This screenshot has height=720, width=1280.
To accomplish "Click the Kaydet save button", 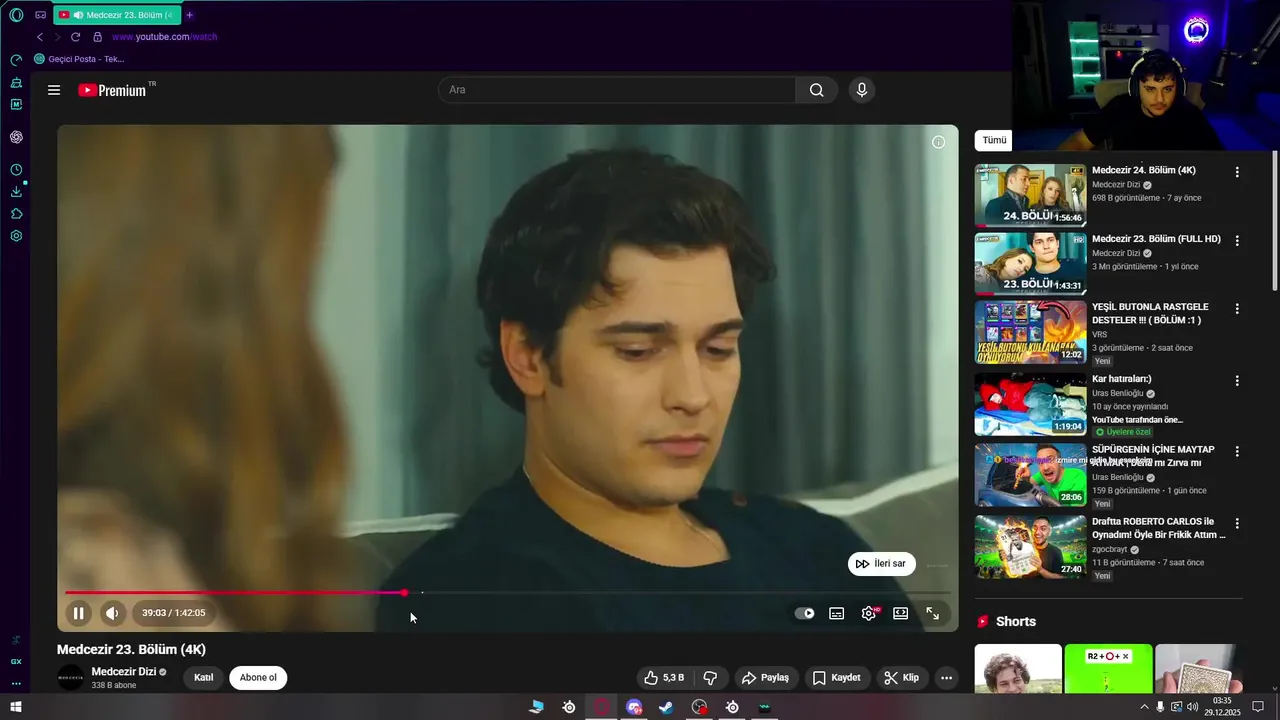I will pyautogui.click(x=836, y=678).
